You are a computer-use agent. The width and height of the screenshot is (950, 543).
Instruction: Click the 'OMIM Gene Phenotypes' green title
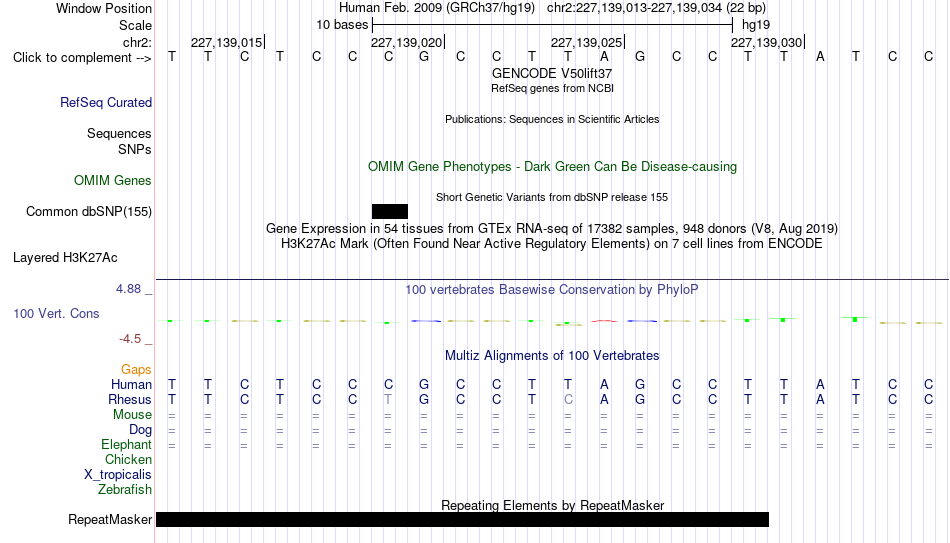click(x=552, y=167)
